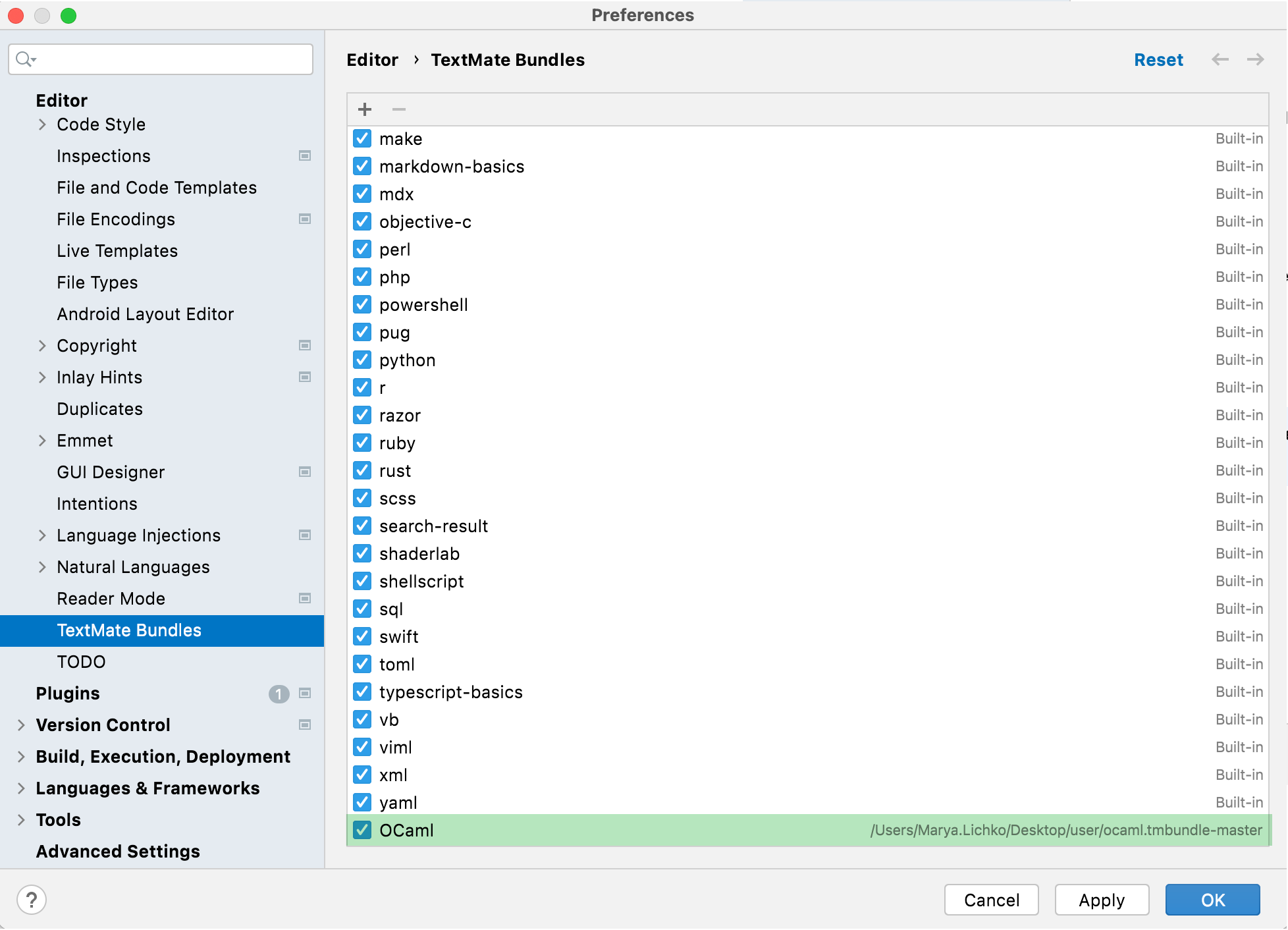Viewport: 1288px width, 930px height.
Task: Click the project-level icon next to Copyright
Action: click(305, 346)
